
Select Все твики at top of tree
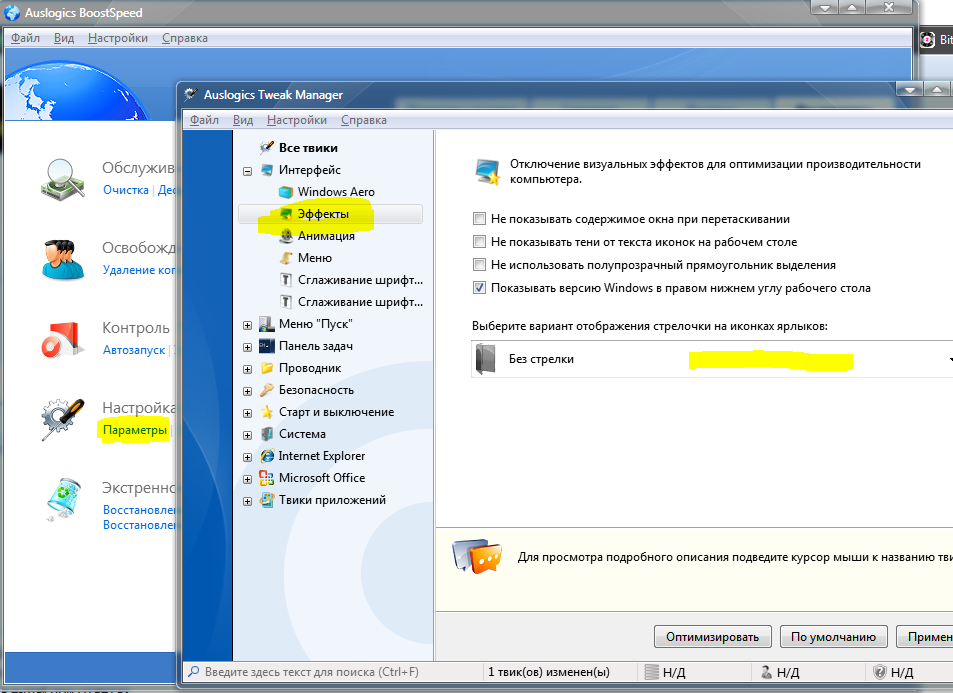point(308,148)
